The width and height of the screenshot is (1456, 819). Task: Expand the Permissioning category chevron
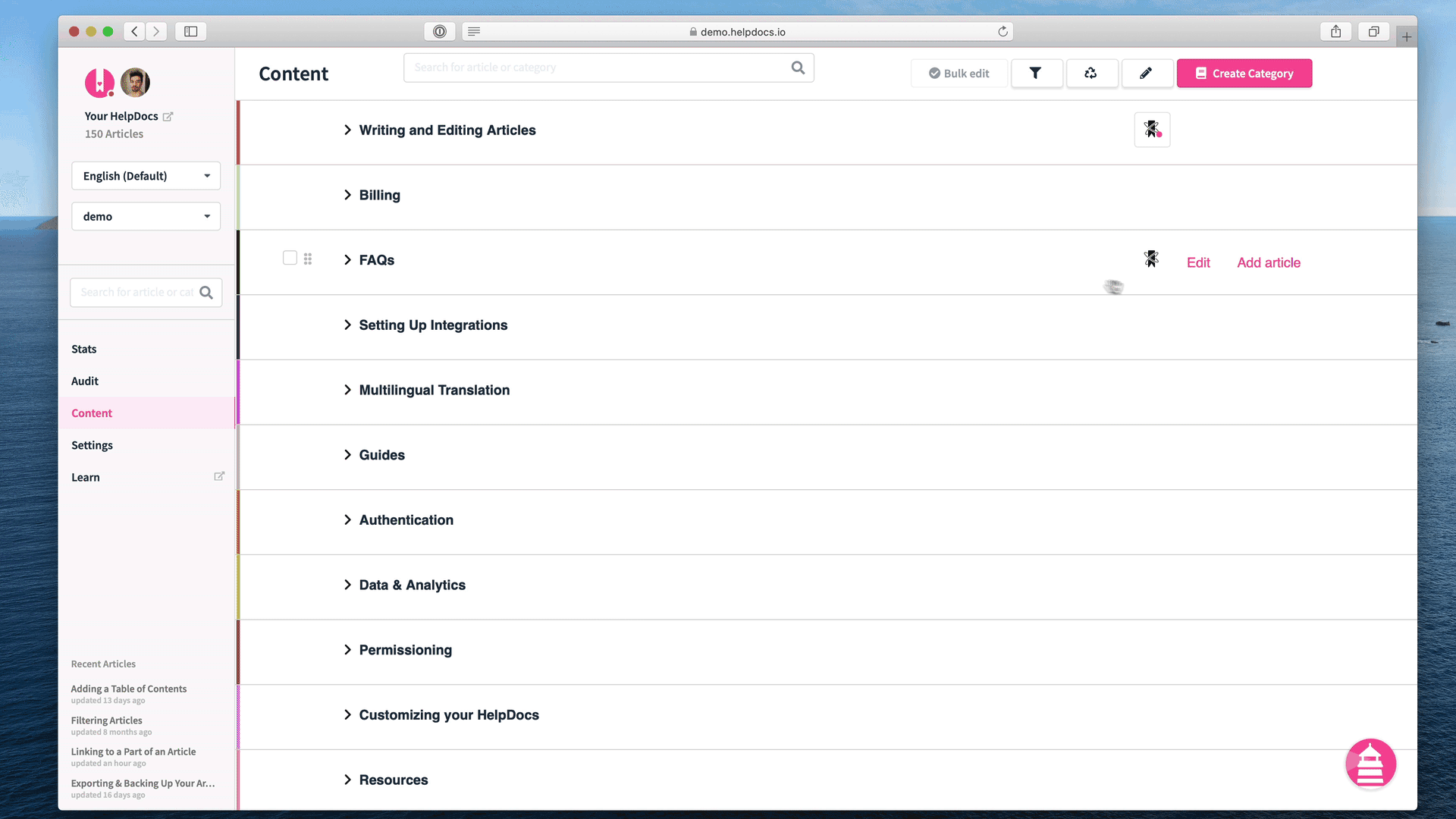click(347, 650)
